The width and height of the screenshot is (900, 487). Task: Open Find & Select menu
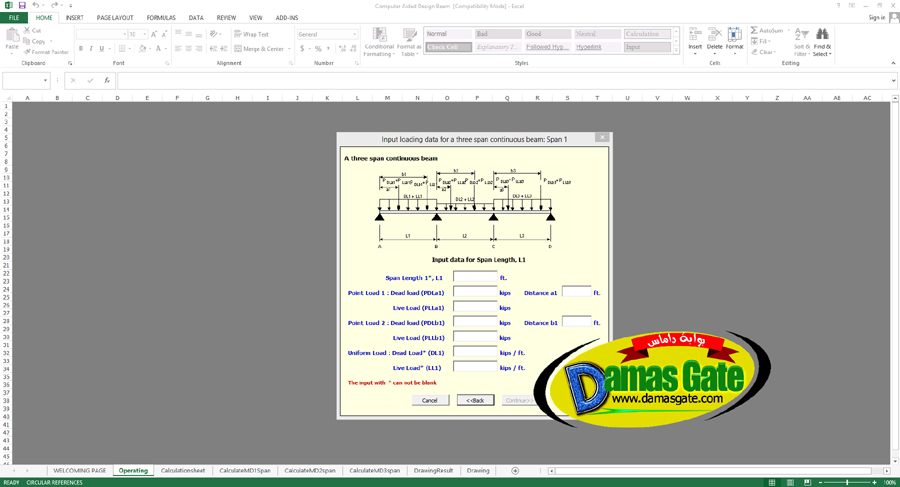coord(822,42)
